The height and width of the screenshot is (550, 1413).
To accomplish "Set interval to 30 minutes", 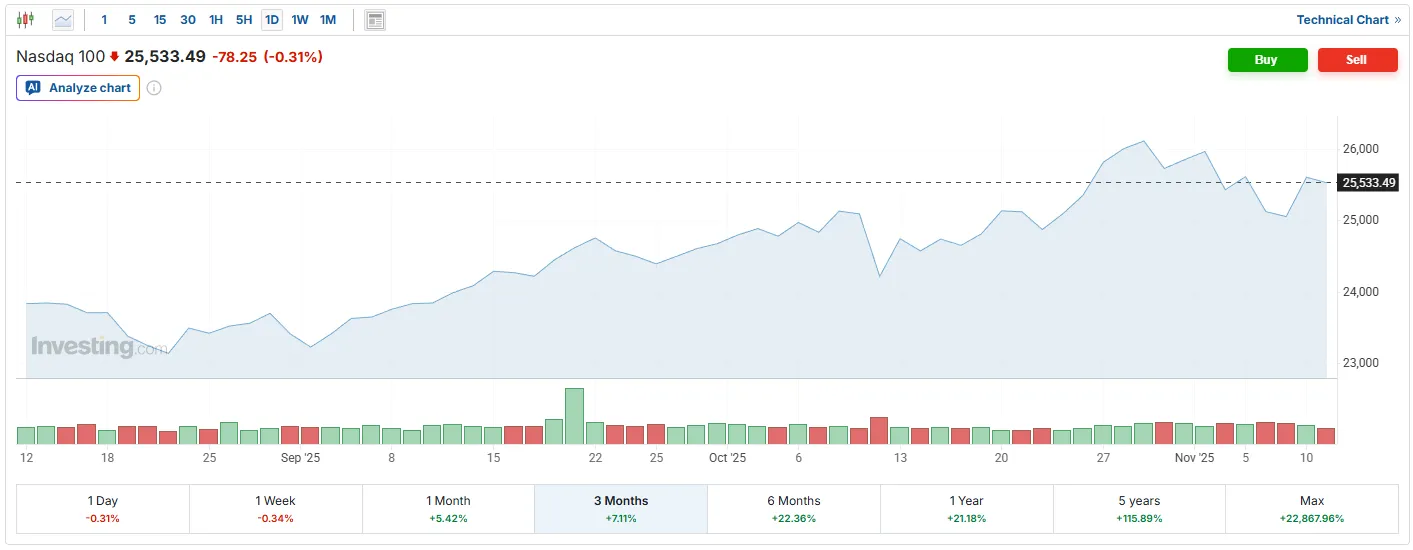I will 188,20.
